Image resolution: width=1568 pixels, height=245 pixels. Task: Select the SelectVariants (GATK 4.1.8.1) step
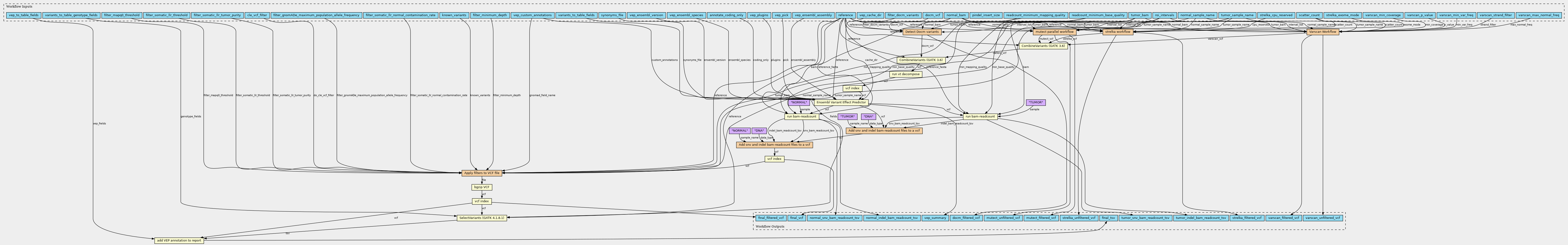tap(482, 217)
